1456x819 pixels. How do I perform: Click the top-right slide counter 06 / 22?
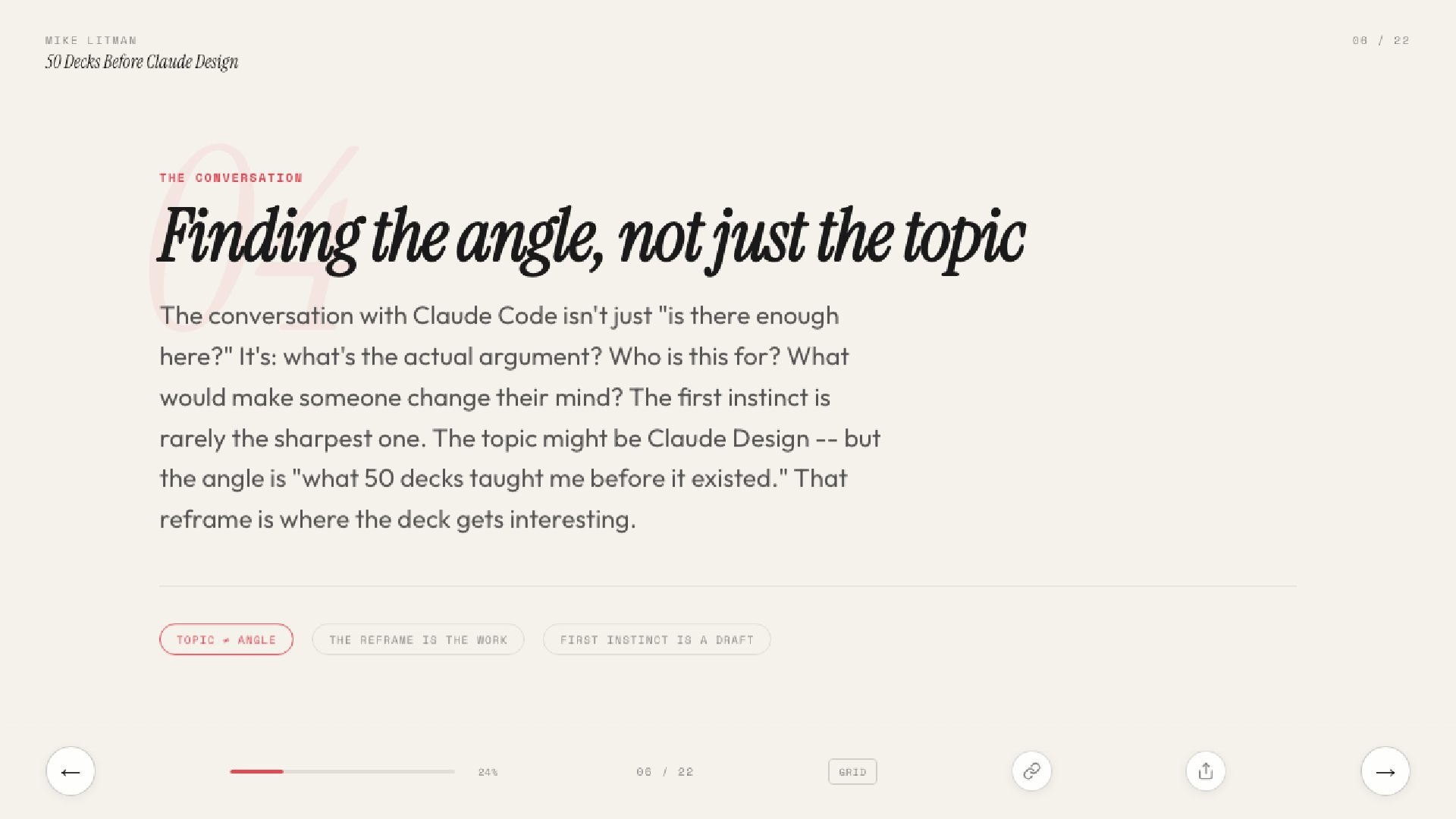tap(1380, 40)
